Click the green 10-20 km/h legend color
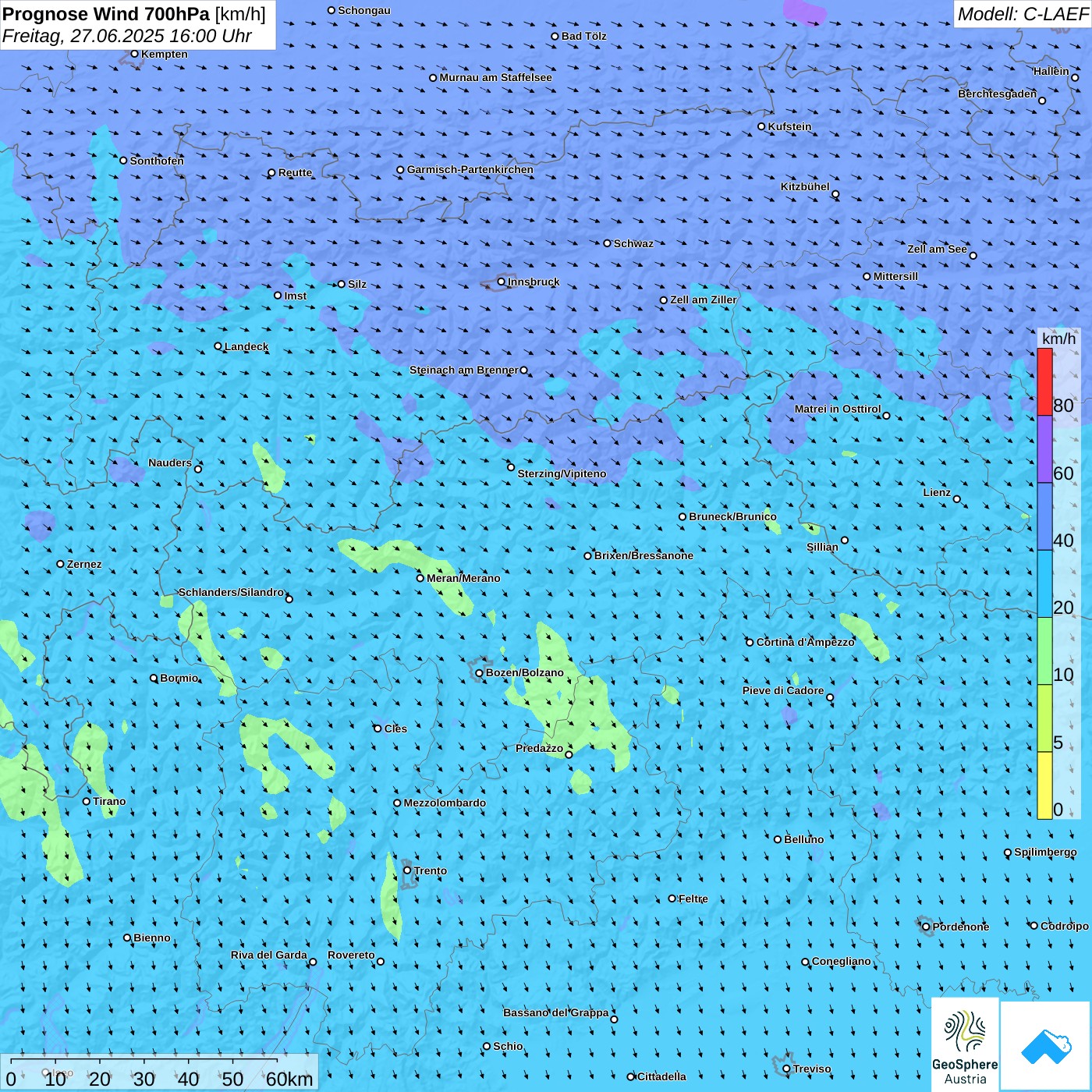1092x1092 pixels. click(1044, 651)
